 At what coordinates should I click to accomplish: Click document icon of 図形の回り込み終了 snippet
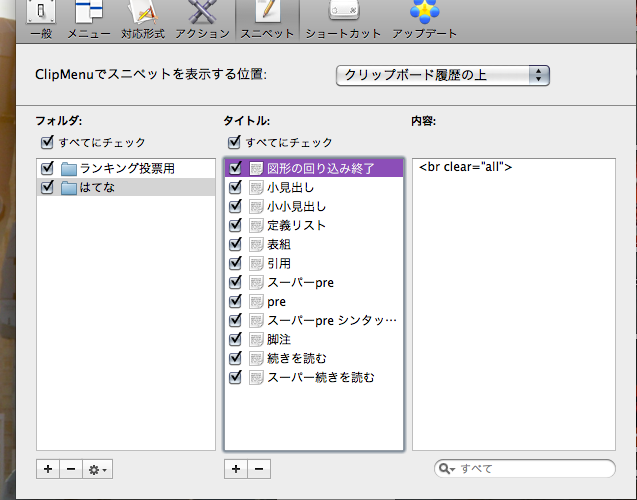[x=256, y=169]
